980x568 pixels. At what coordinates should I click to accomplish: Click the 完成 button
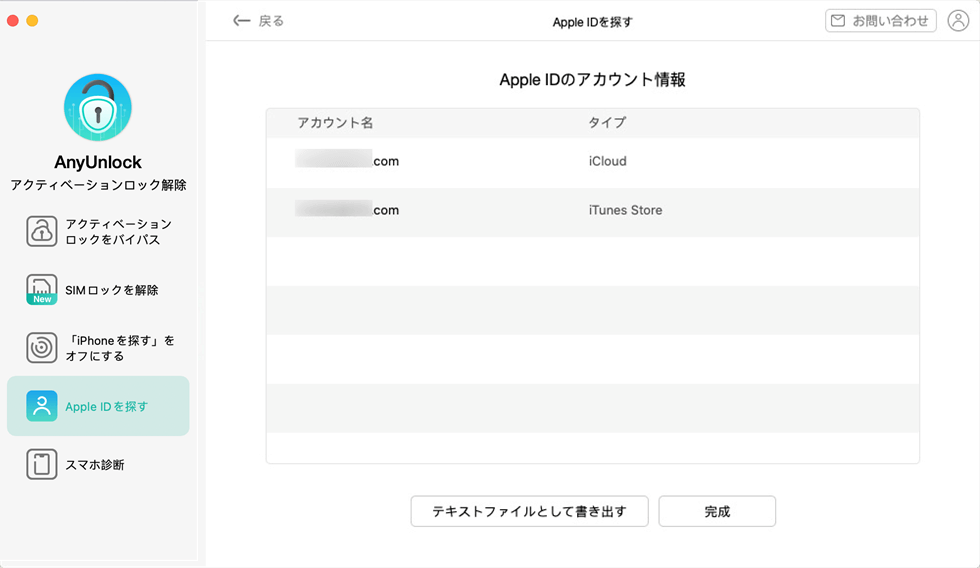coord(717,511)
